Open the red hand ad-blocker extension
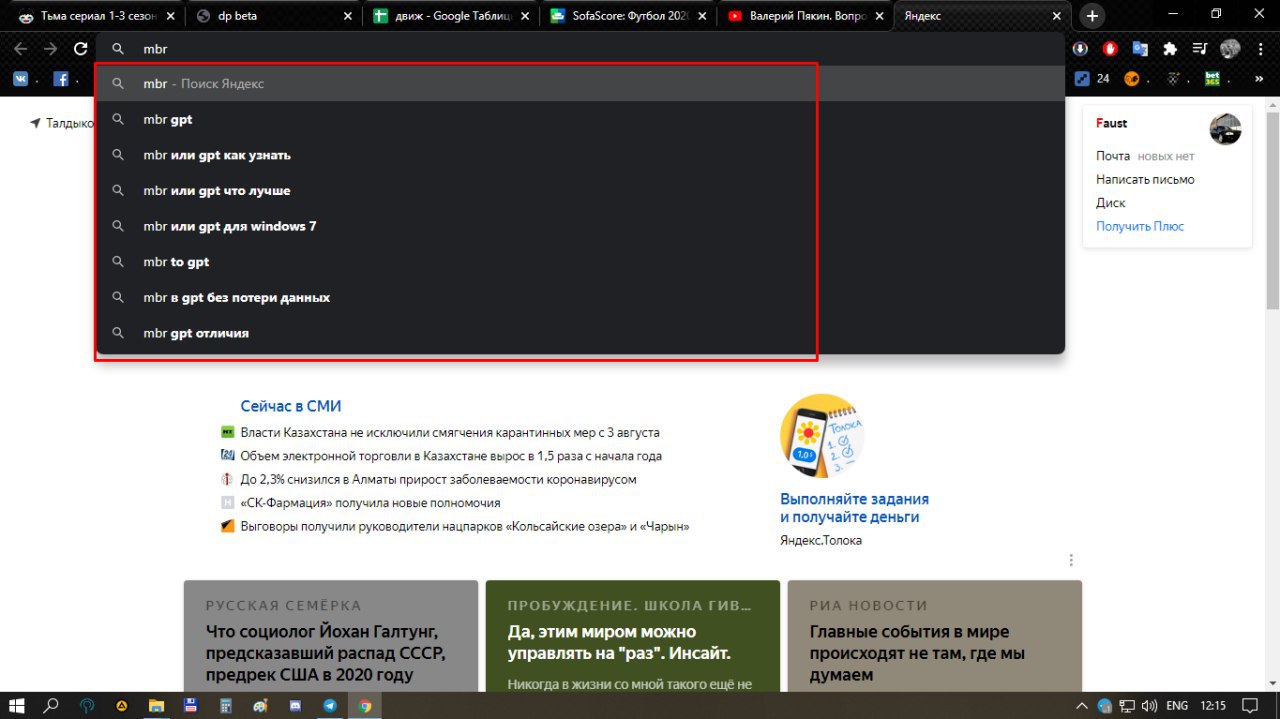The width and height of the screenshot is (1280, 719). (x=1110, y=48)
